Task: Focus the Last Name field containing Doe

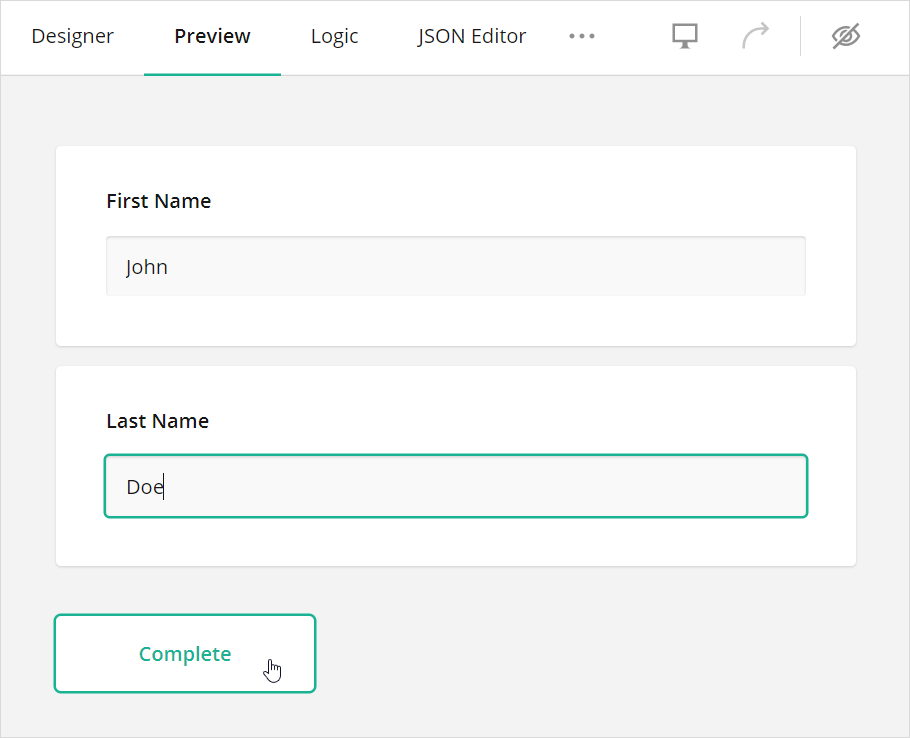Action: coord(455,486)
